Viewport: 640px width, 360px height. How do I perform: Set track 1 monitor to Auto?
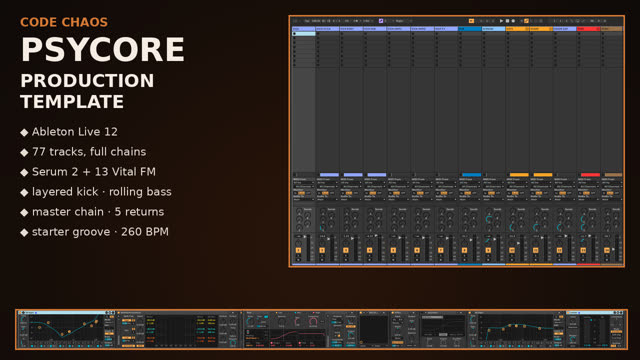click(x=301, y=193)
